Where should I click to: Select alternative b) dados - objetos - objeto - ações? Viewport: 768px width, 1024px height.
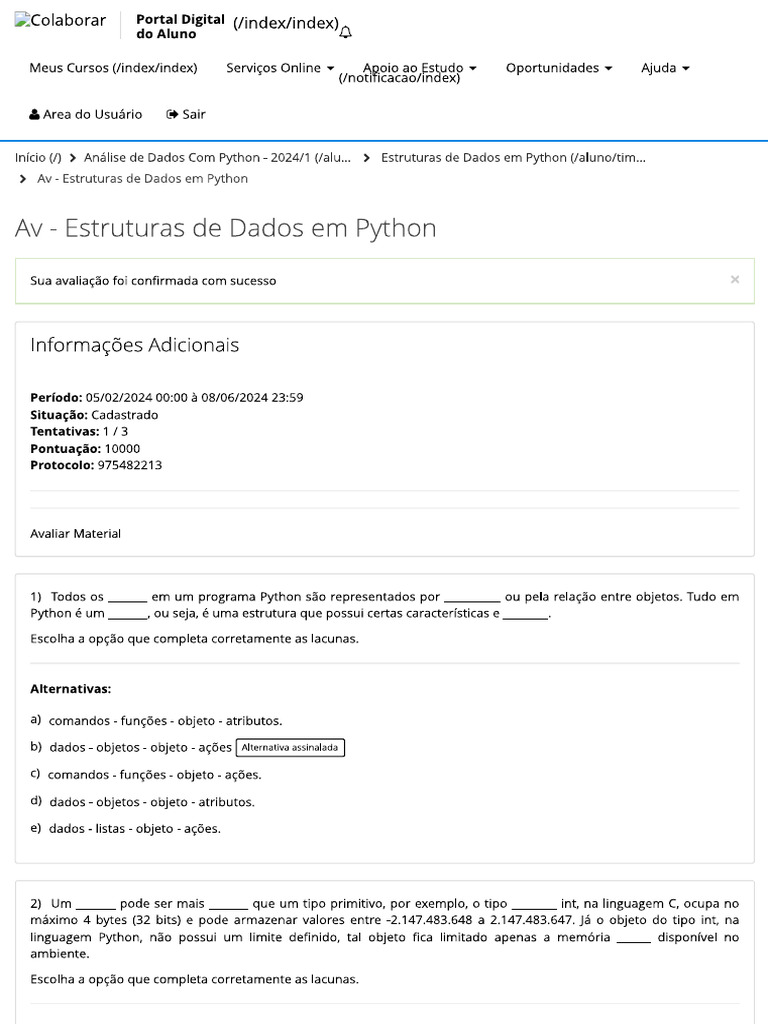click(x=140, y=747)
